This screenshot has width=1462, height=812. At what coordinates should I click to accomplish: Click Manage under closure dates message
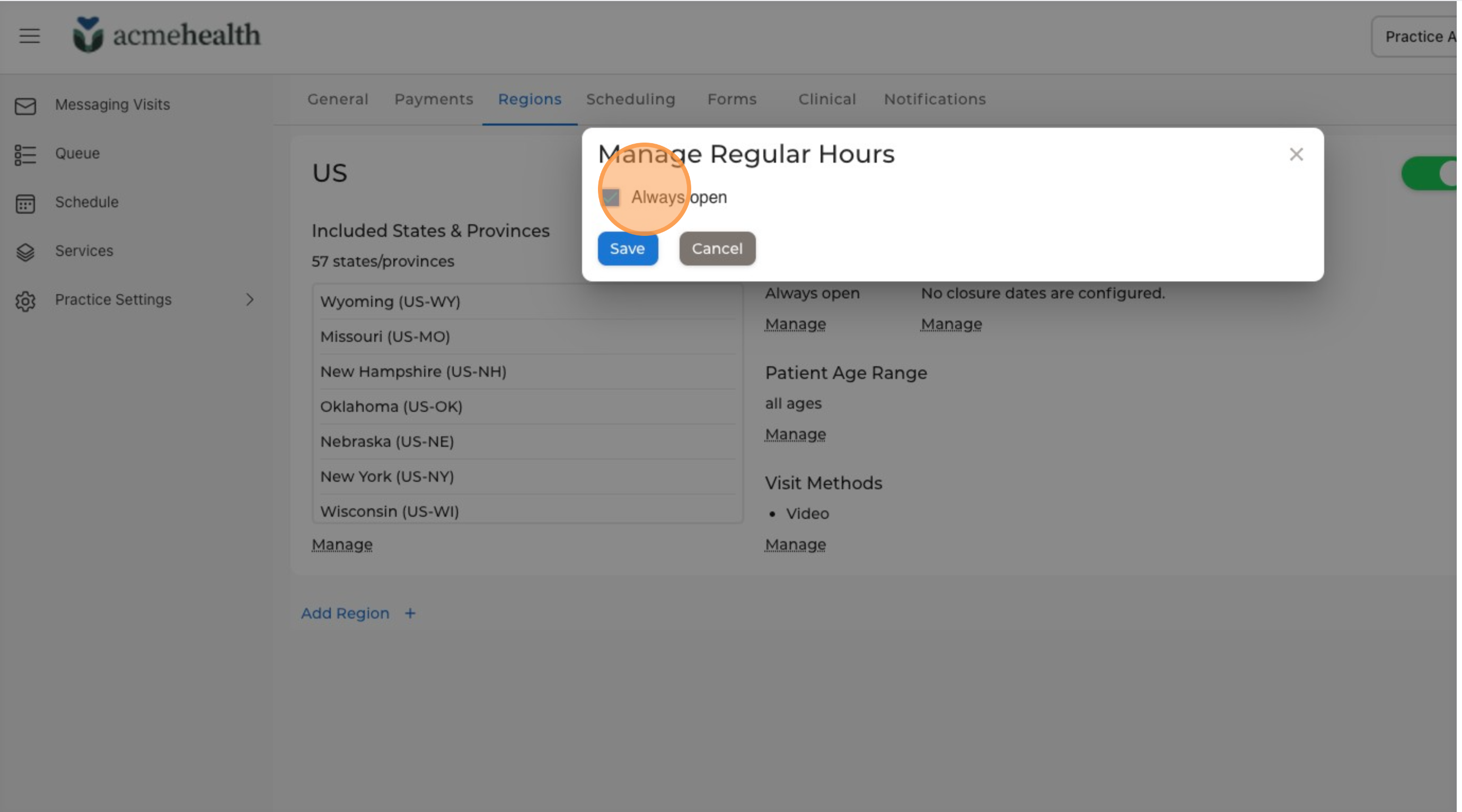(951, 324)
